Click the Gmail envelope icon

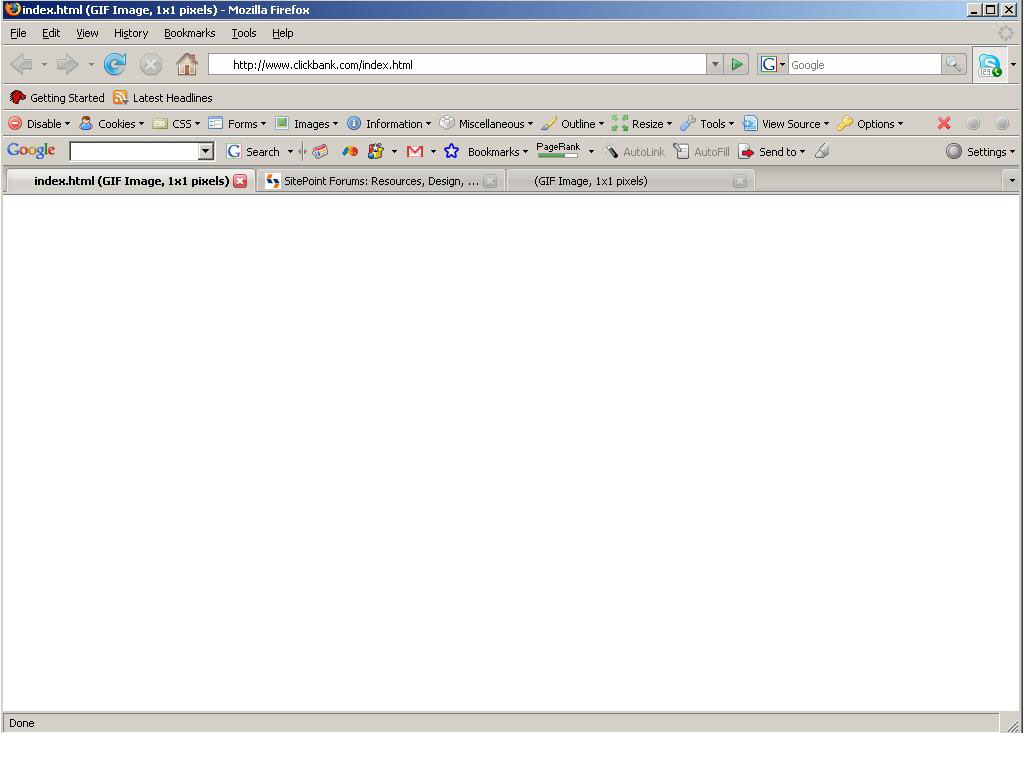pos(415,152)
